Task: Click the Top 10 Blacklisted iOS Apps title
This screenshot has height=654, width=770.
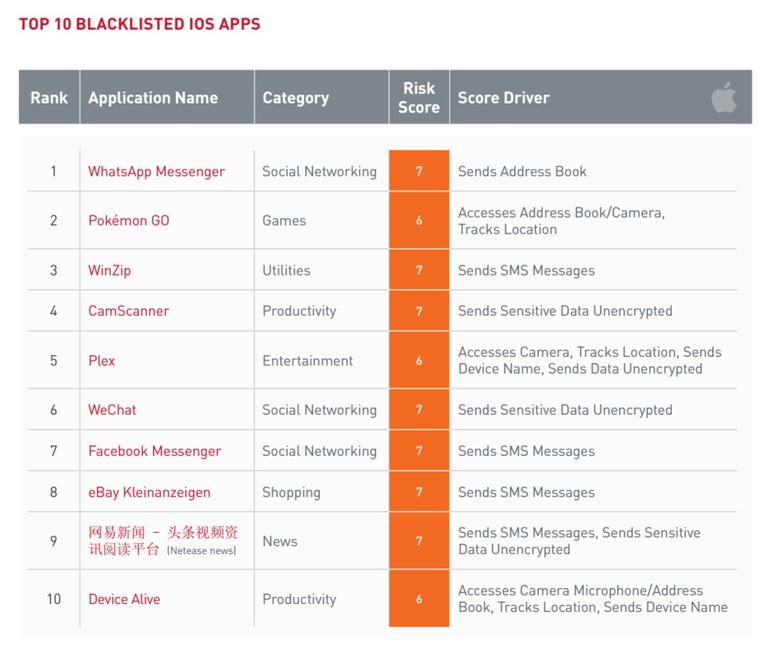Action: click(x=139, y=24)
